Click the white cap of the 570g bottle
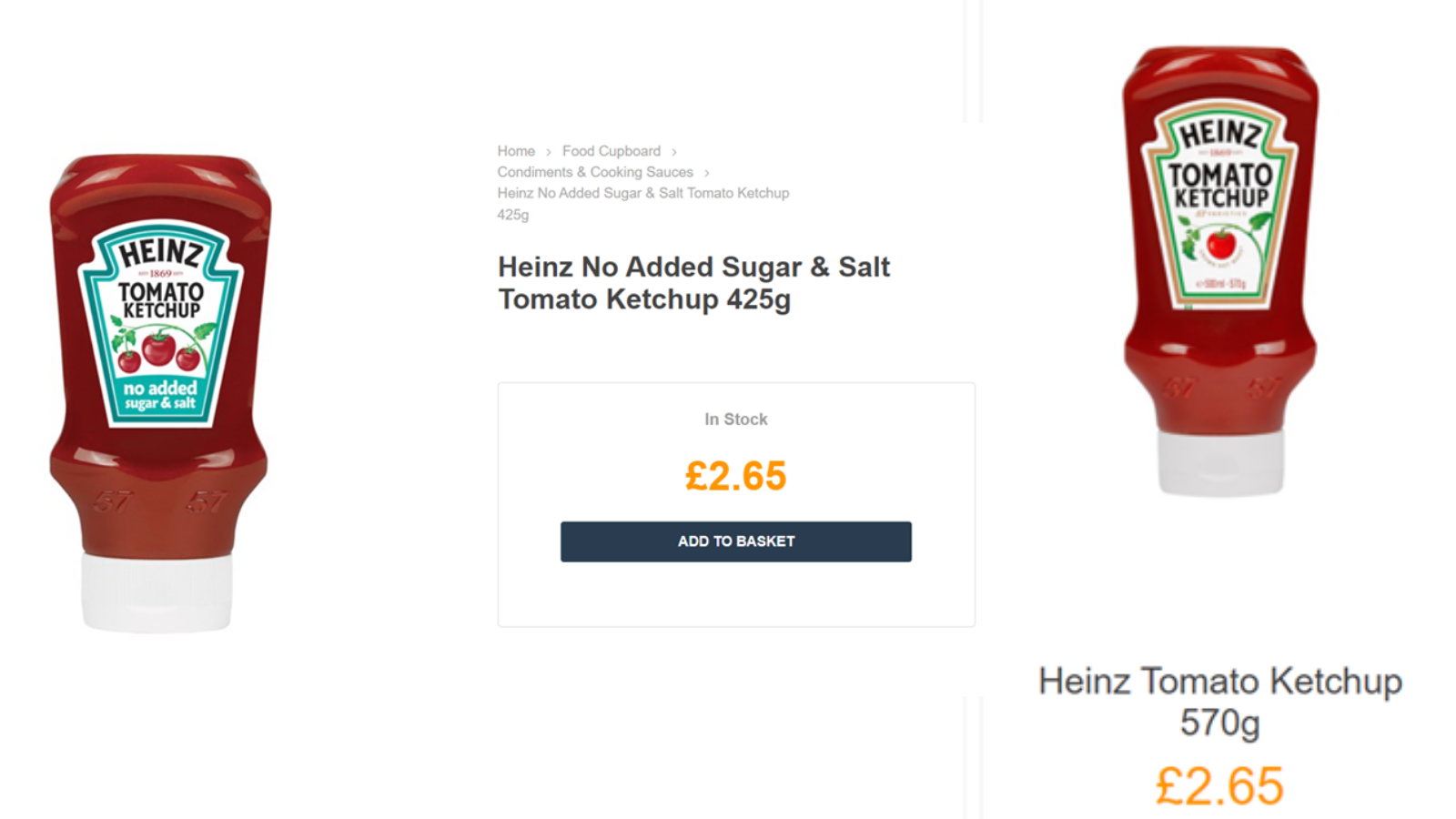The height and width of the screenshot is (819, 1456). pos(1219,462)
